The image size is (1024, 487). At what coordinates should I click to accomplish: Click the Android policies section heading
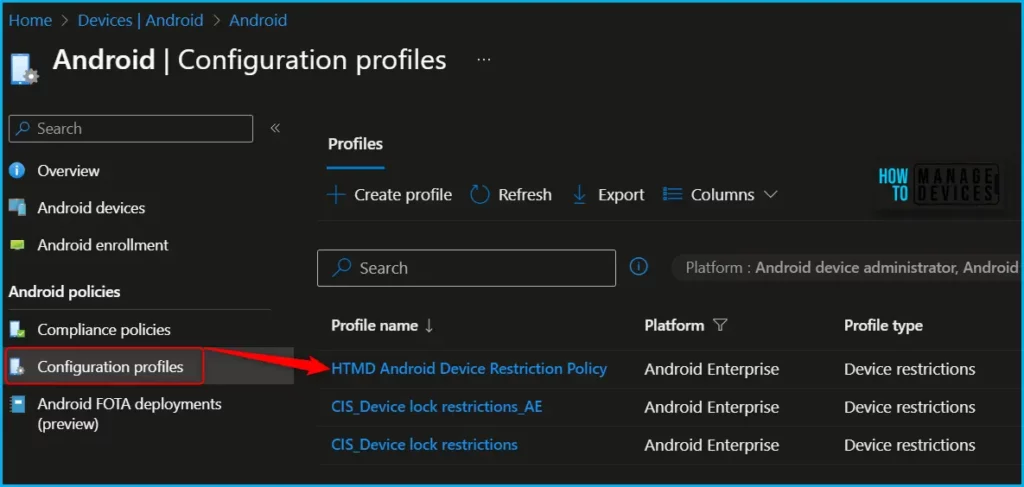coord(64,292)
